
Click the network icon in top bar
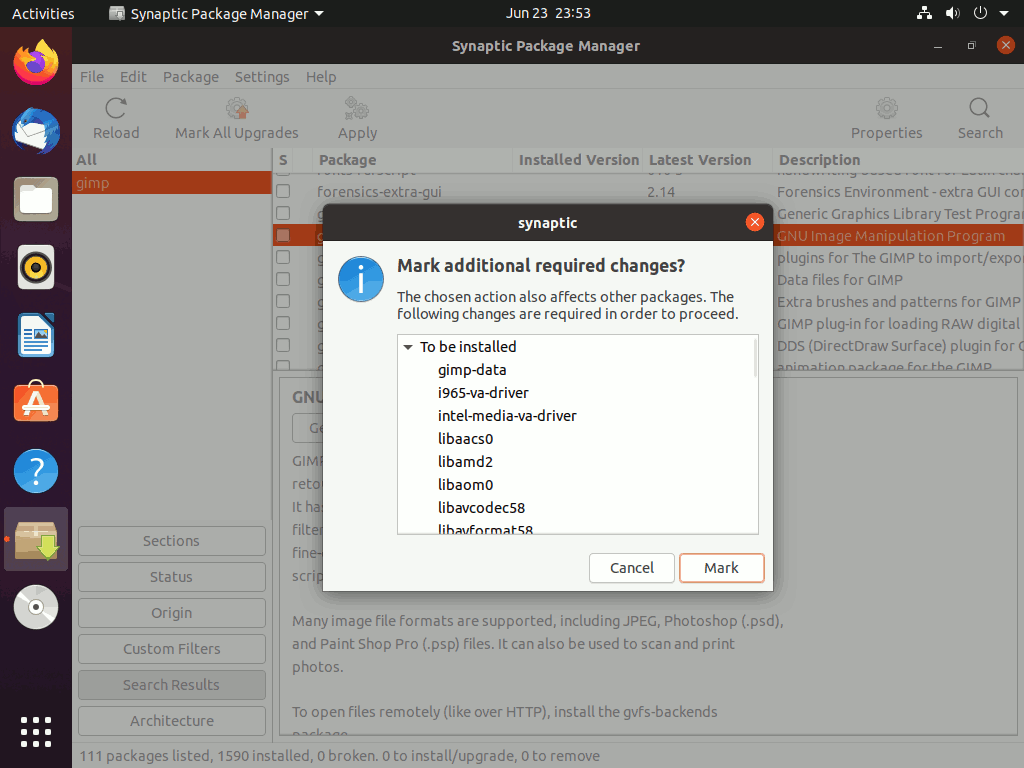click(924, 13)
